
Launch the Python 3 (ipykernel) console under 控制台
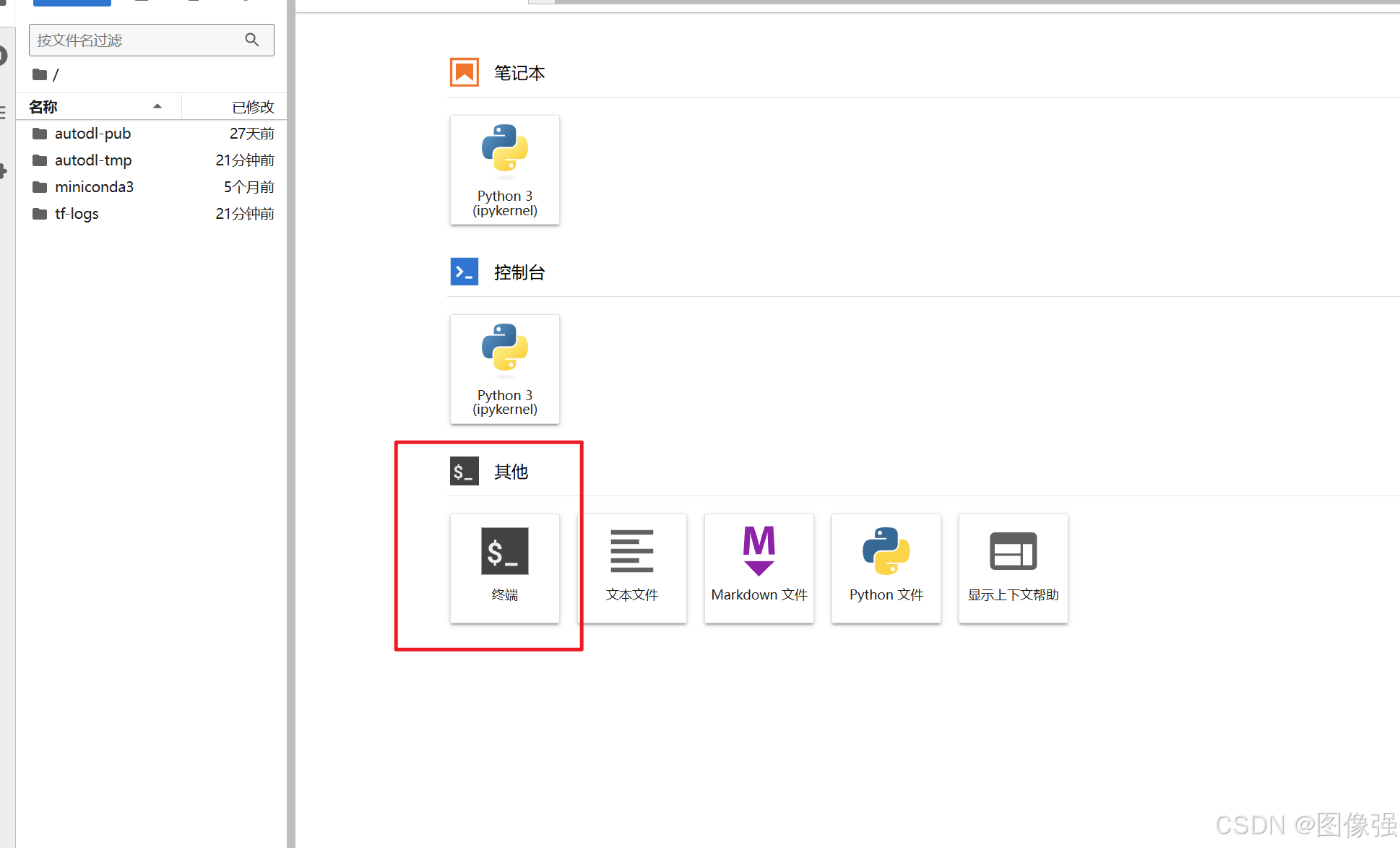[504, 369]
